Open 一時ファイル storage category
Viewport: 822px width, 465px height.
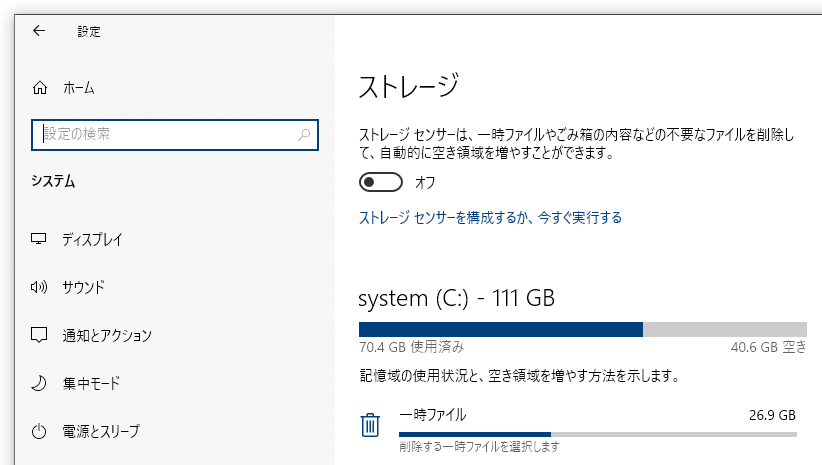pos(433,415)
